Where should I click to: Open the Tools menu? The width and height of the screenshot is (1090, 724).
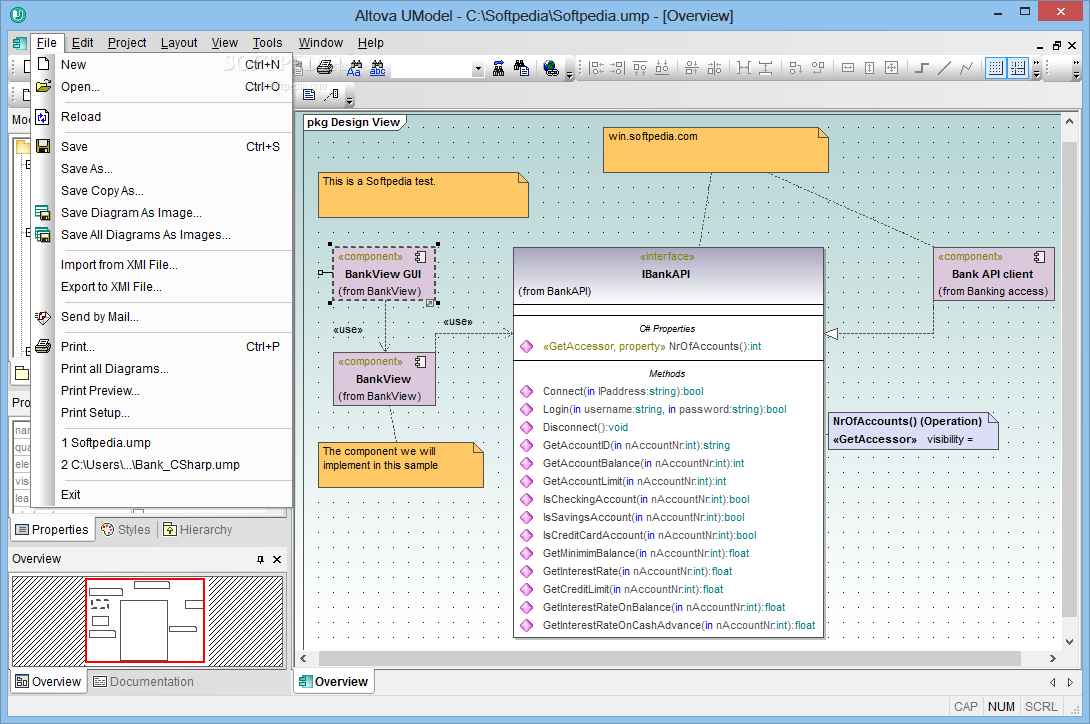(x=267, y=42)
